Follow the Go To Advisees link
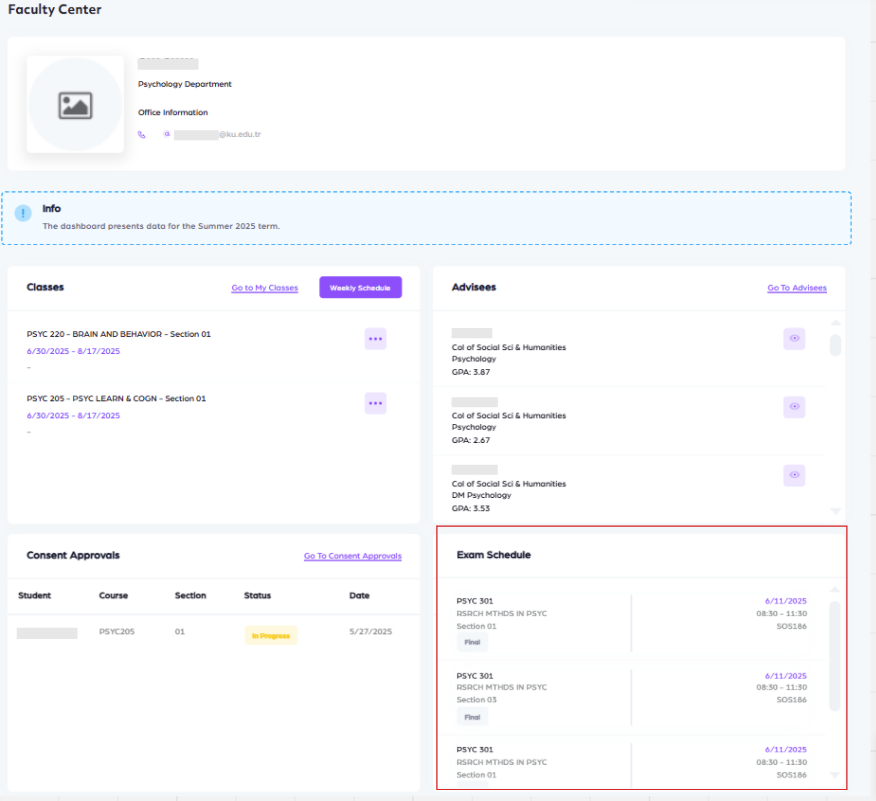The height and width of the screenshot is (801, 876). [x=796, y=288]
